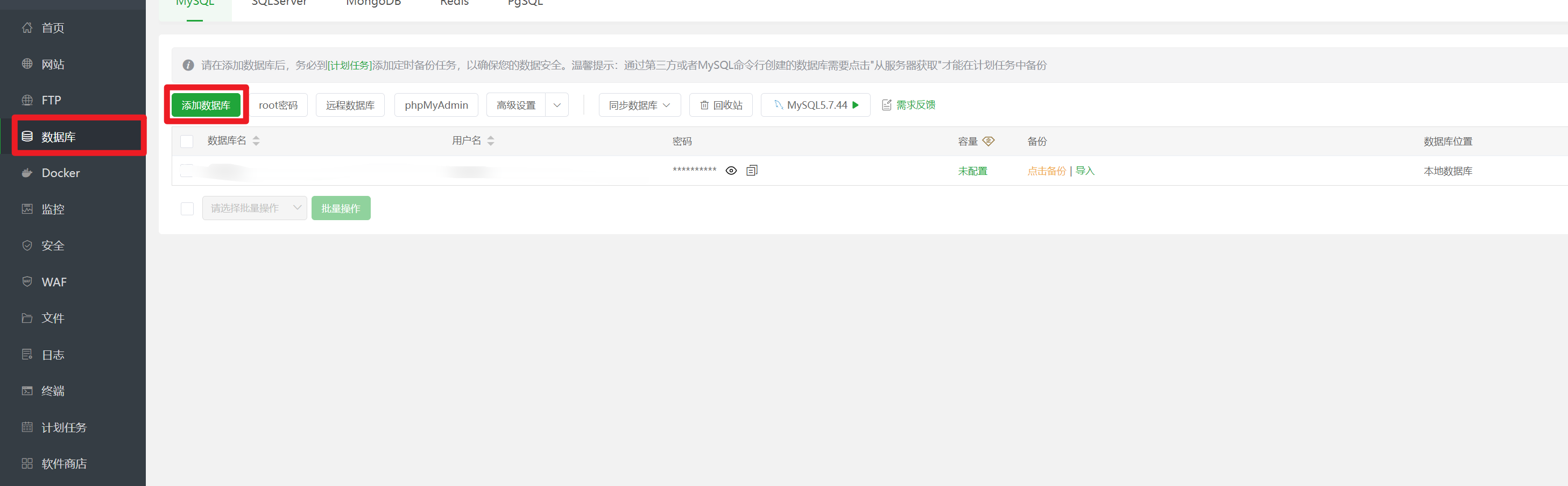Open the 监控 sidebar item

click(x=73, y=209)
